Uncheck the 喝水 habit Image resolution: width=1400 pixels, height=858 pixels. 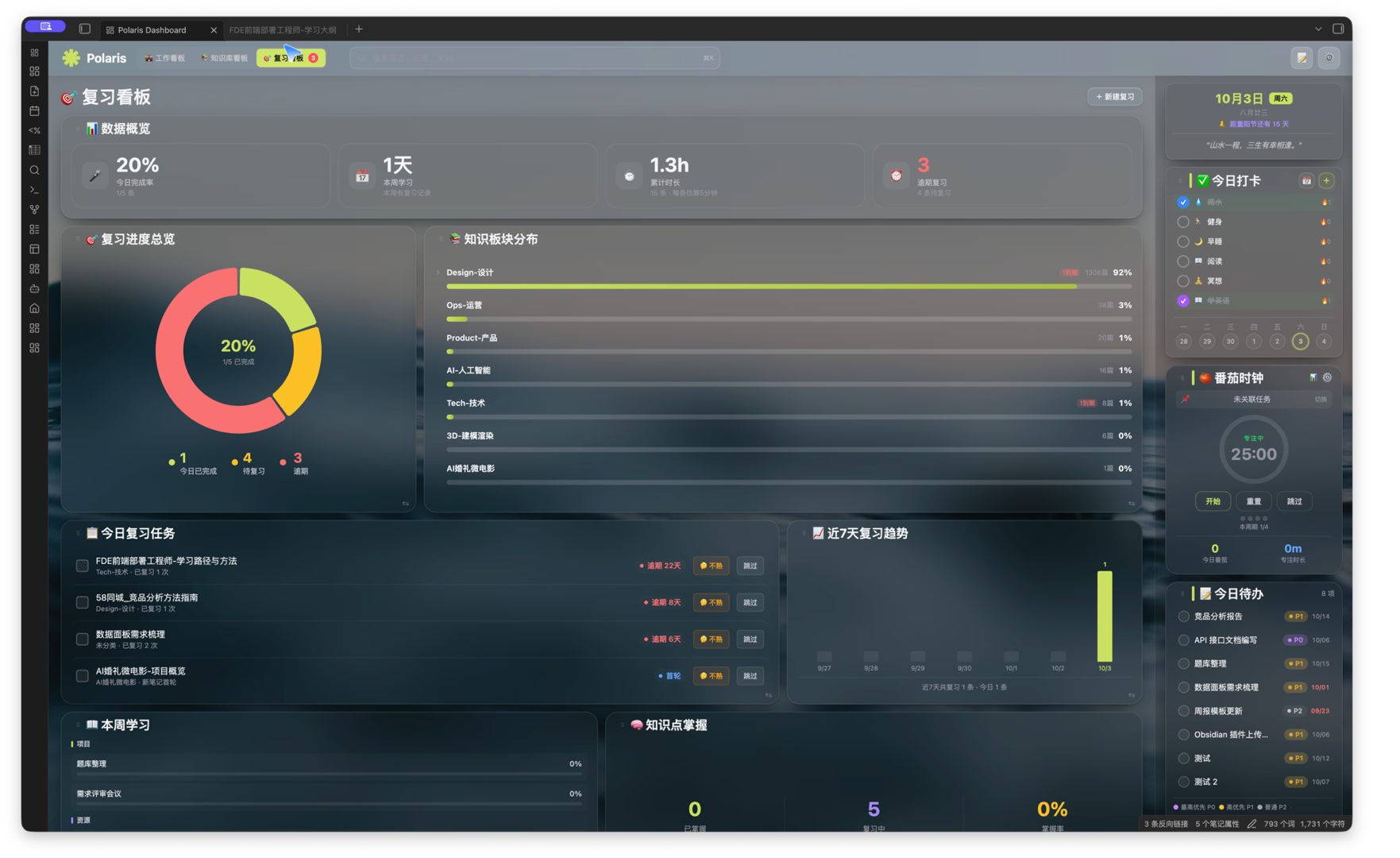click(1183, 202)
